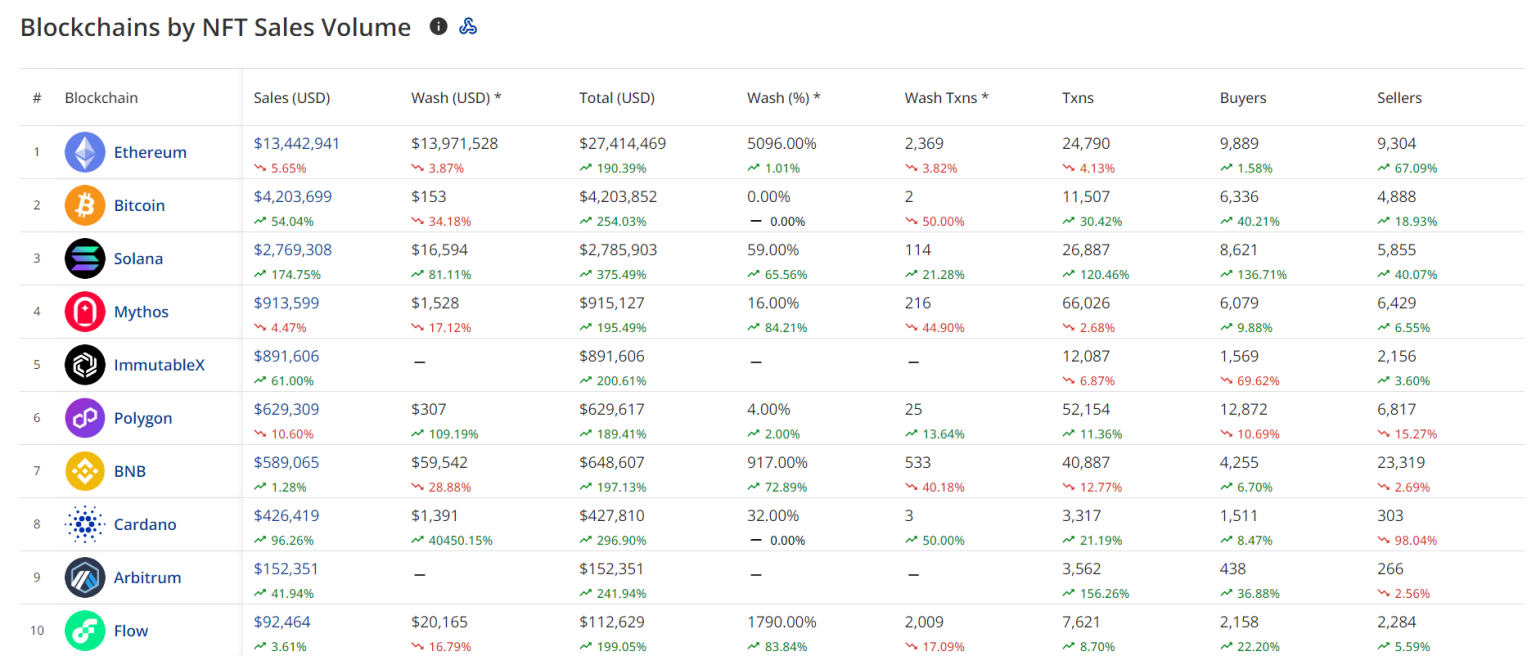
Task: Sort by Wash (USD) column header
Action: point(456,98)
